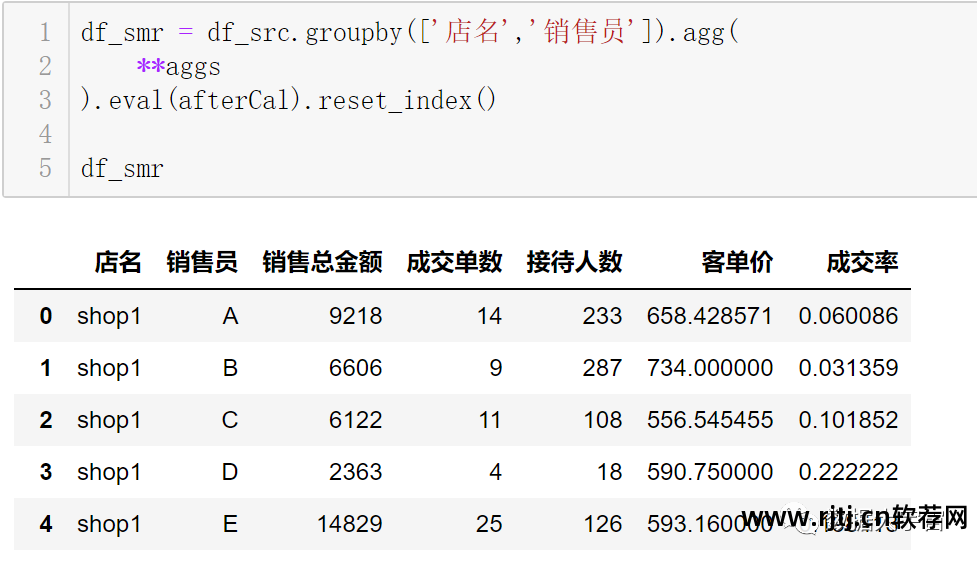Screen dimensions: 977x563
Task: Click the 接待人数 column header
Action: pyautogui.click(x=574, y=262)
